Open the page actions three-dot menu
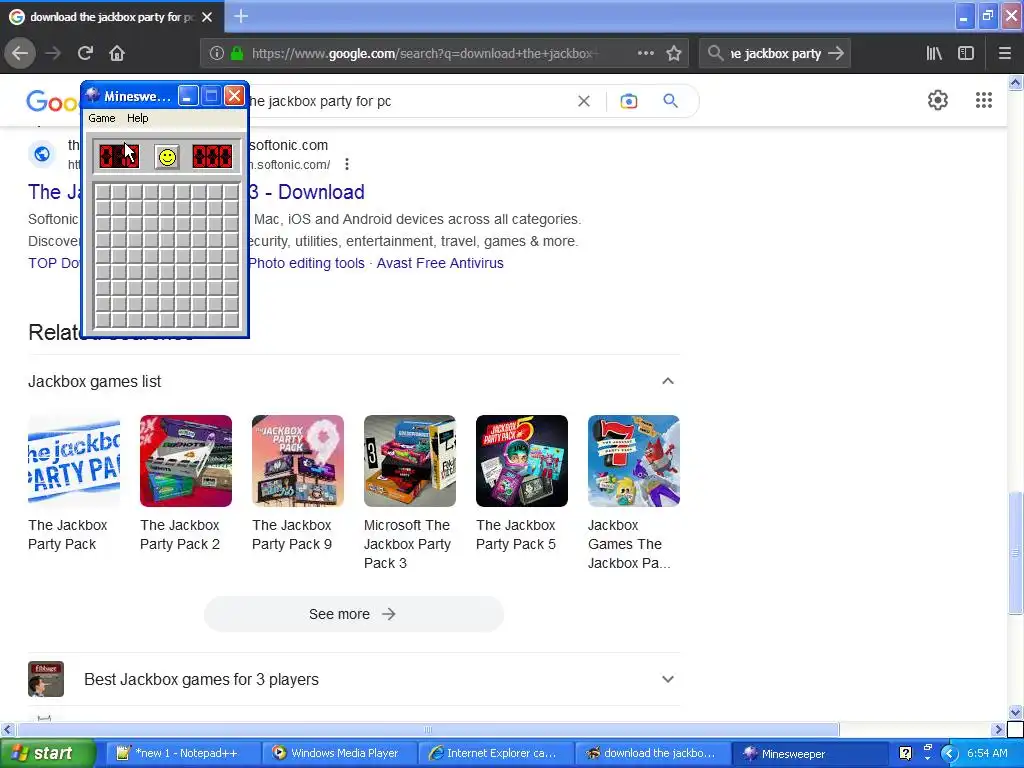1024x768 pixels. (646, 54)
